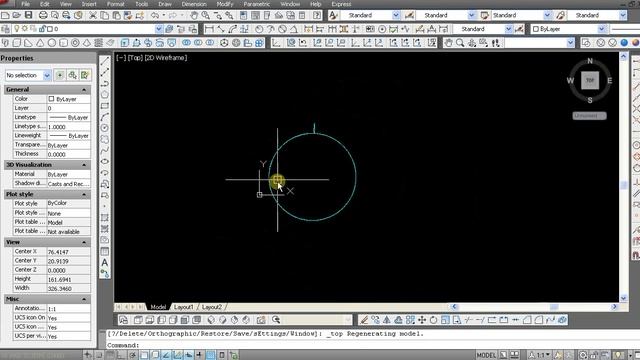
Task: Open the File menu
Action: 25,4
